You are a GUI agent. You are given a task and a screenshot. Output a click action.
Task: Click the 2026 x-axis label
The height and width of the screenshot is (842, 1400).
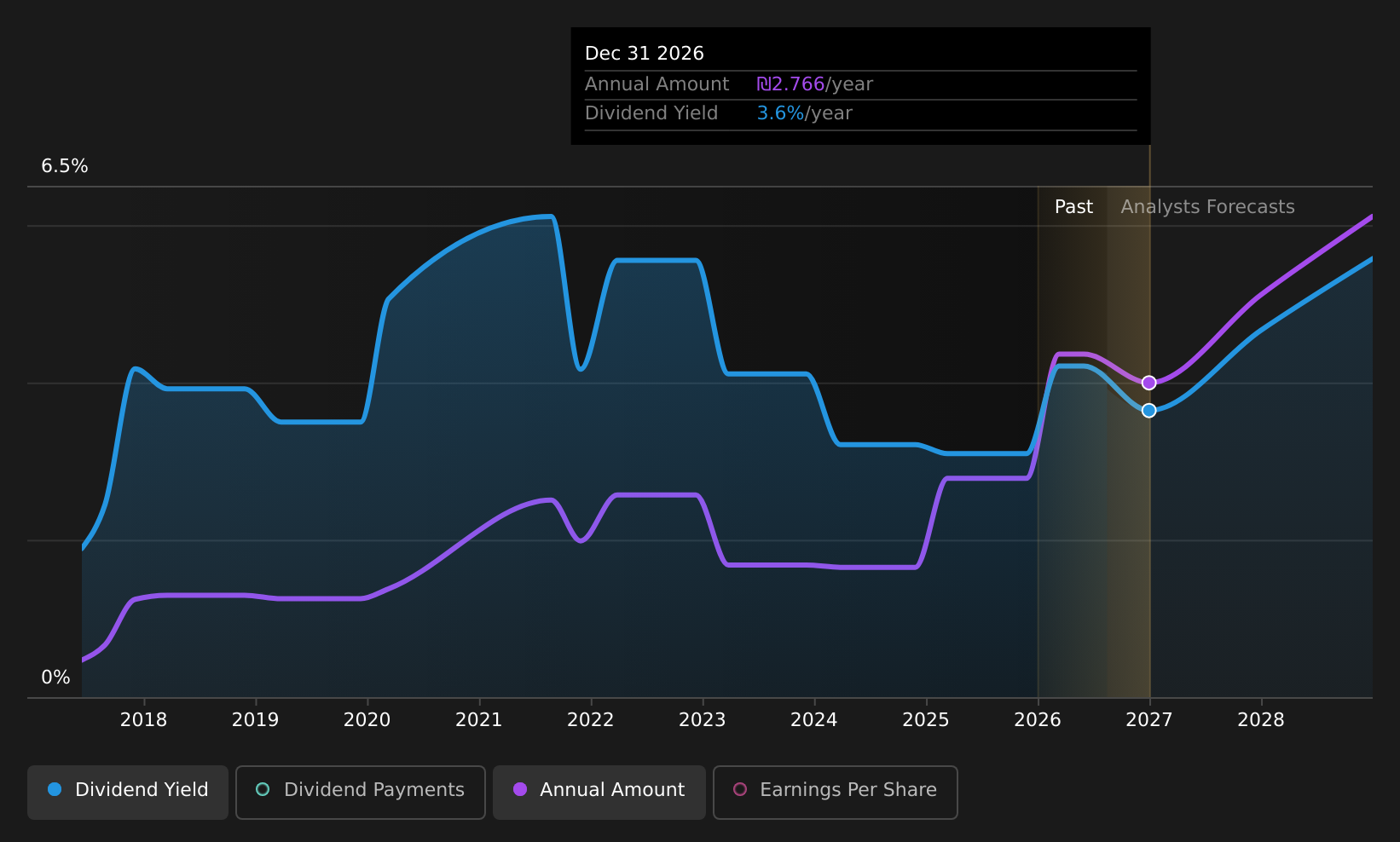pos(1037,720)
